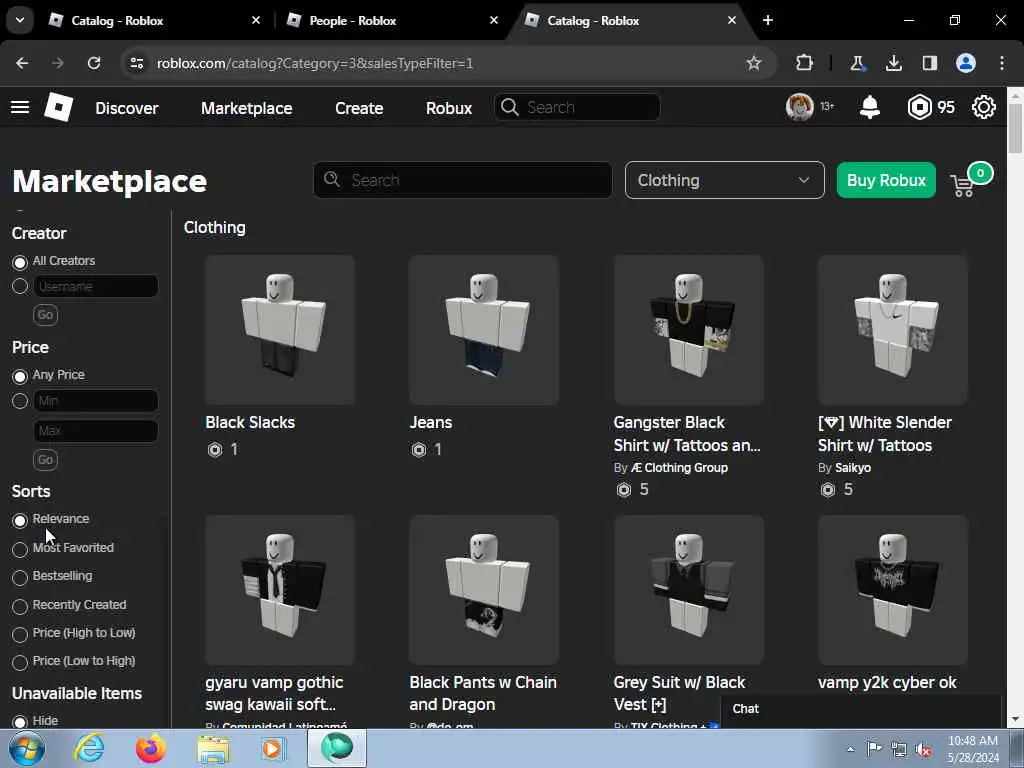Sort by Bestselling

tap(20, 577)
